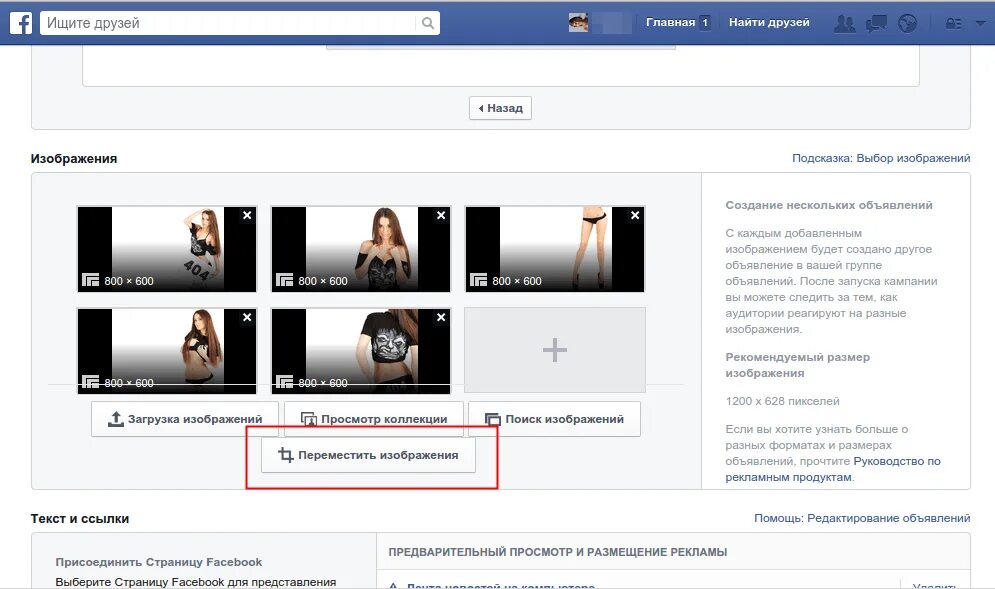The height and width of the screenshot is (589, 995).
Task: Click the plus tile to add image
Action: click(x=555, y=350)
